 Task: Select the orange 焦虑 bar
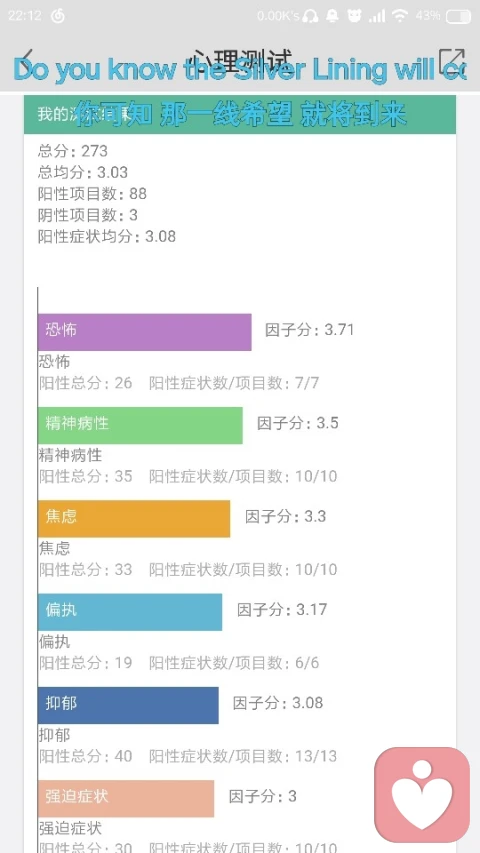(134, 518)
